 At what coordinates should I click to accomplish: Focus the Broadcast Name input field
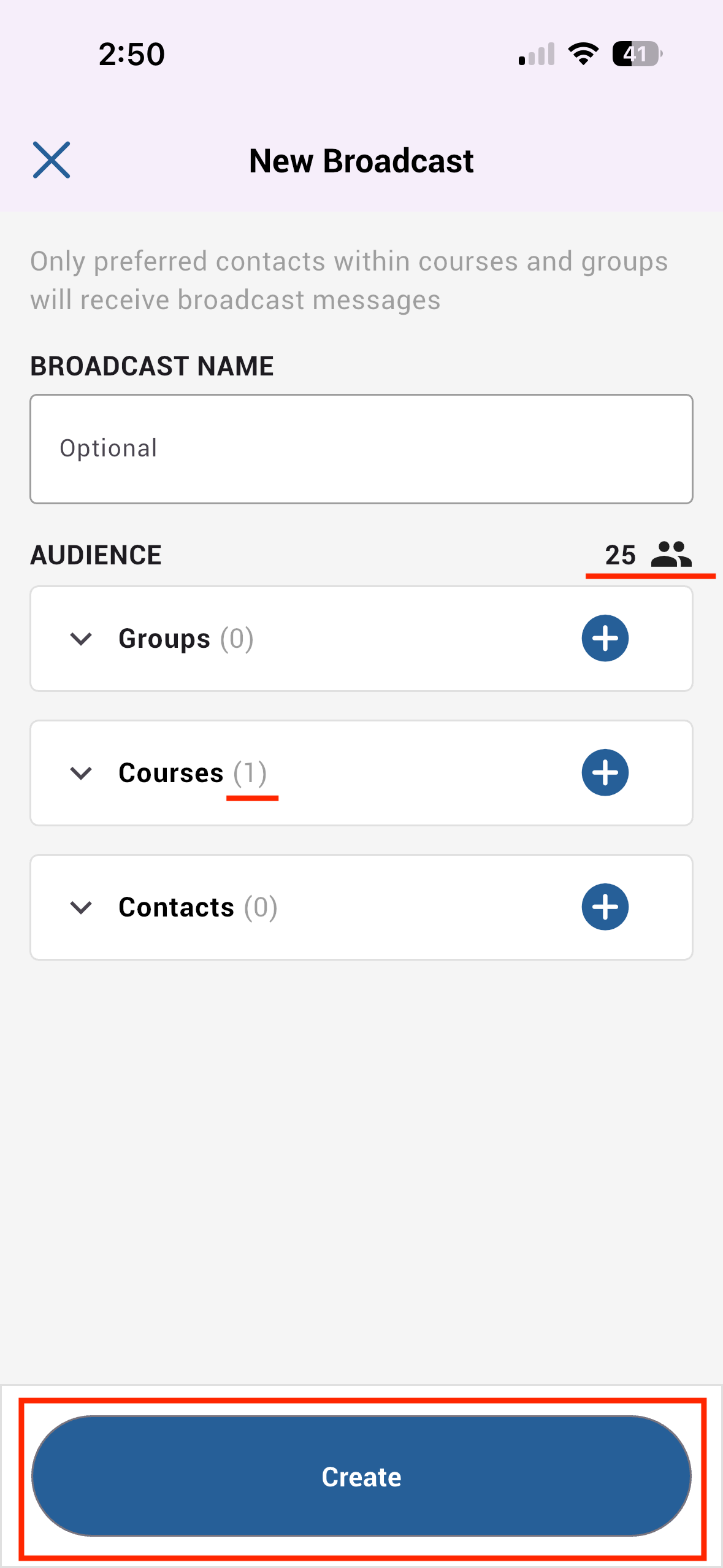(361, 449)
